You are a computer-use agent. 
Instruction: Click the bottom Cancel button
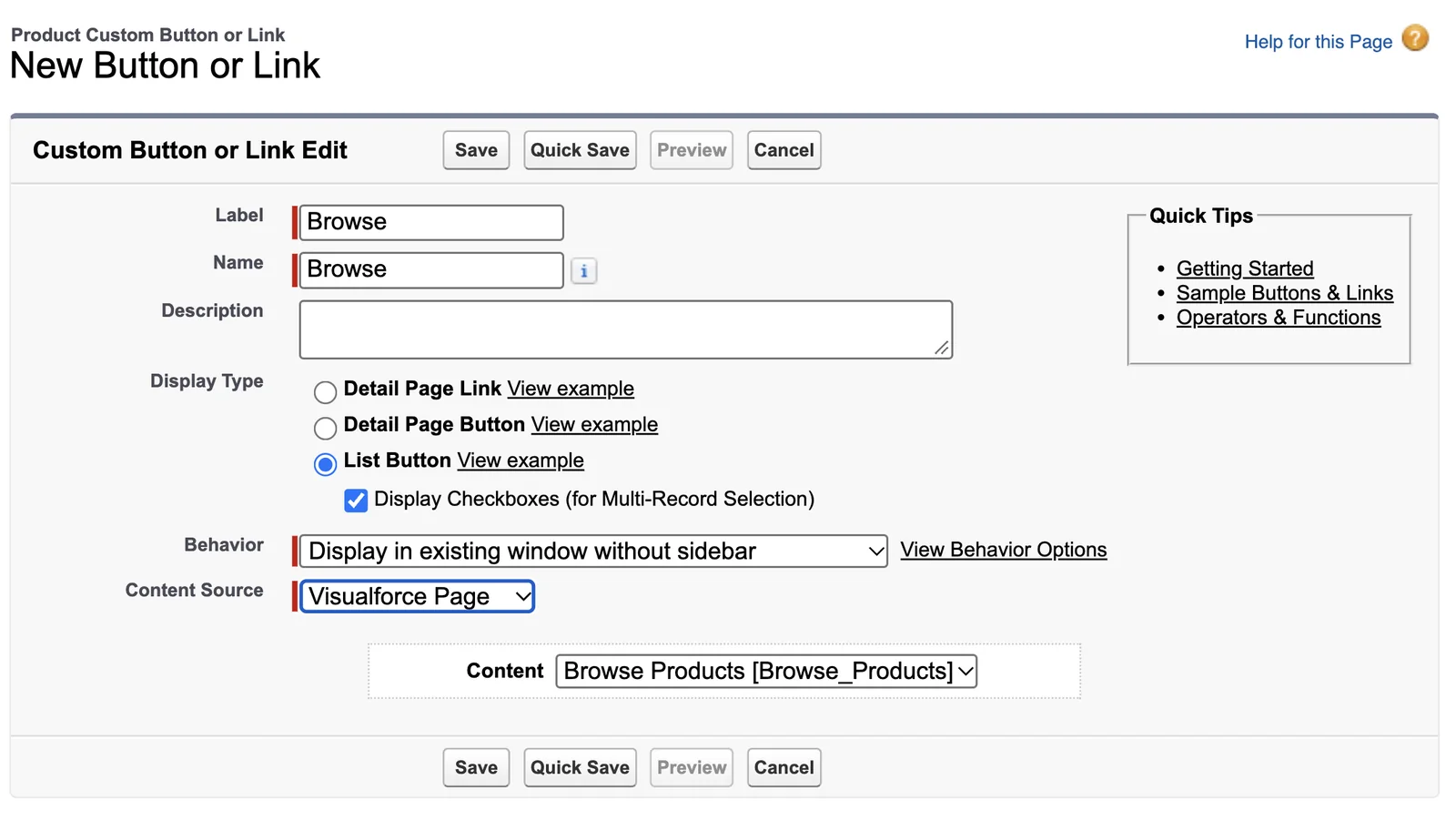click(x=784, y=767)
